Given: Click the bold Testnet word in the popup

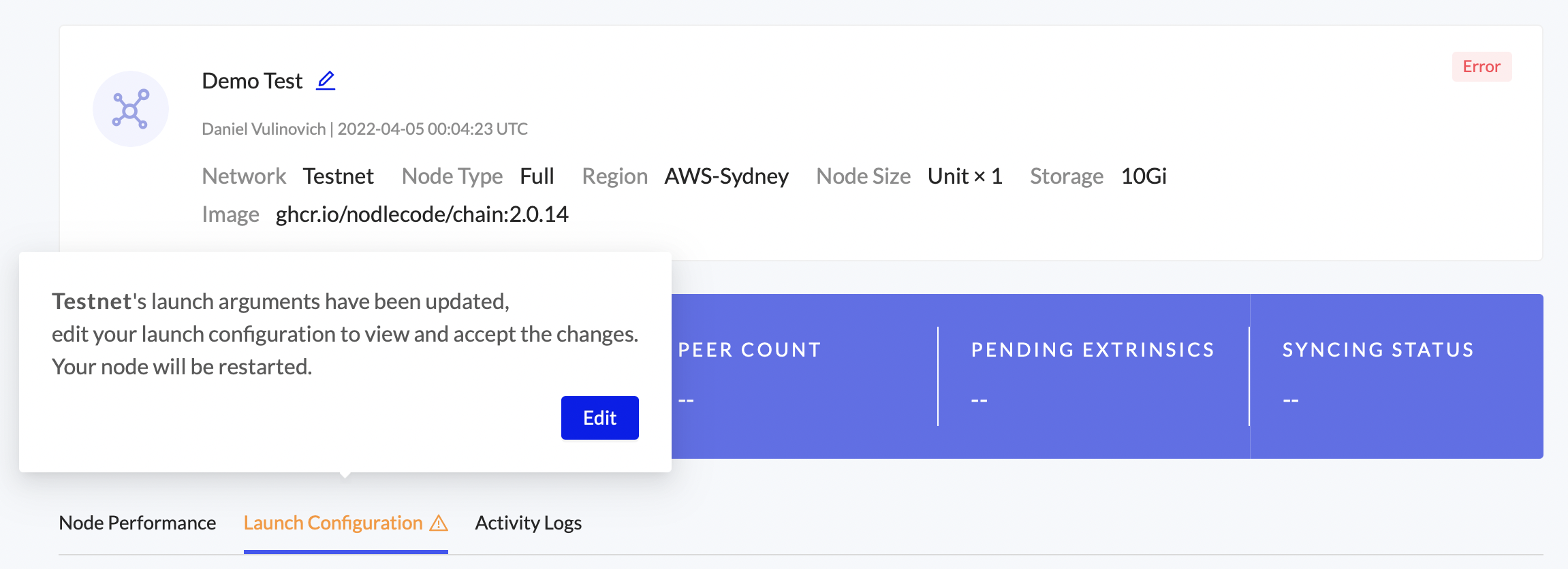Looking at the screenshot, I should point(92,302).
